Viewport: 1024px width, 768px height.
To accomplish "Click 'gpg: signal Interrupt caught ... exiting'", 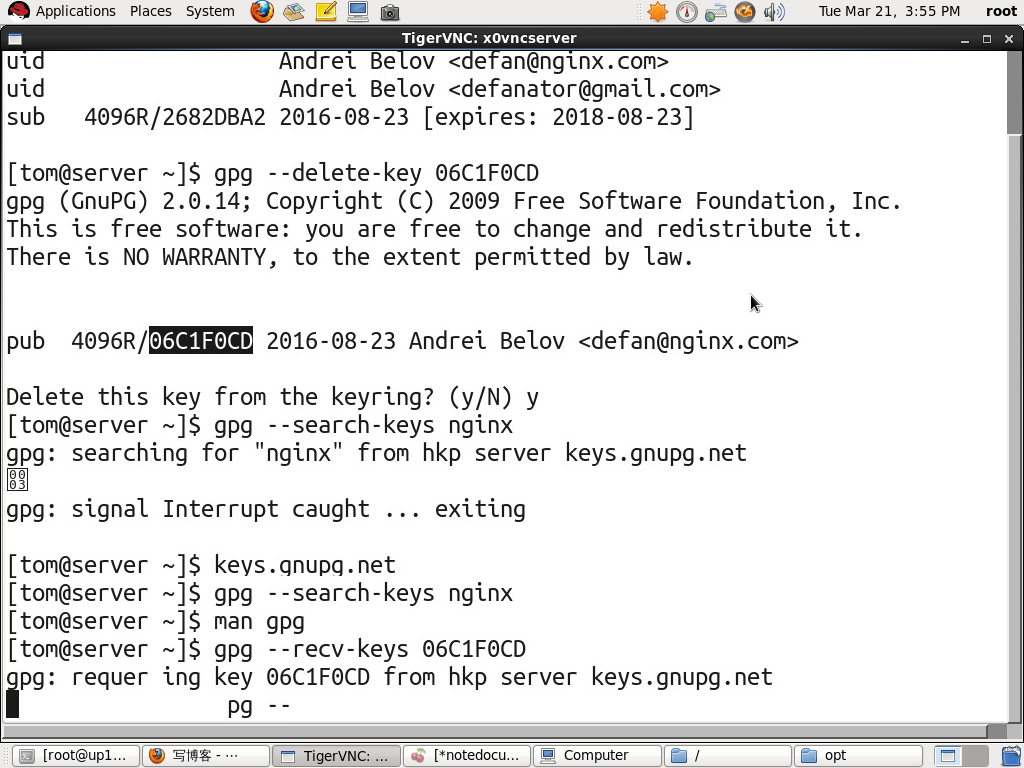I will (x=266, y=509).
